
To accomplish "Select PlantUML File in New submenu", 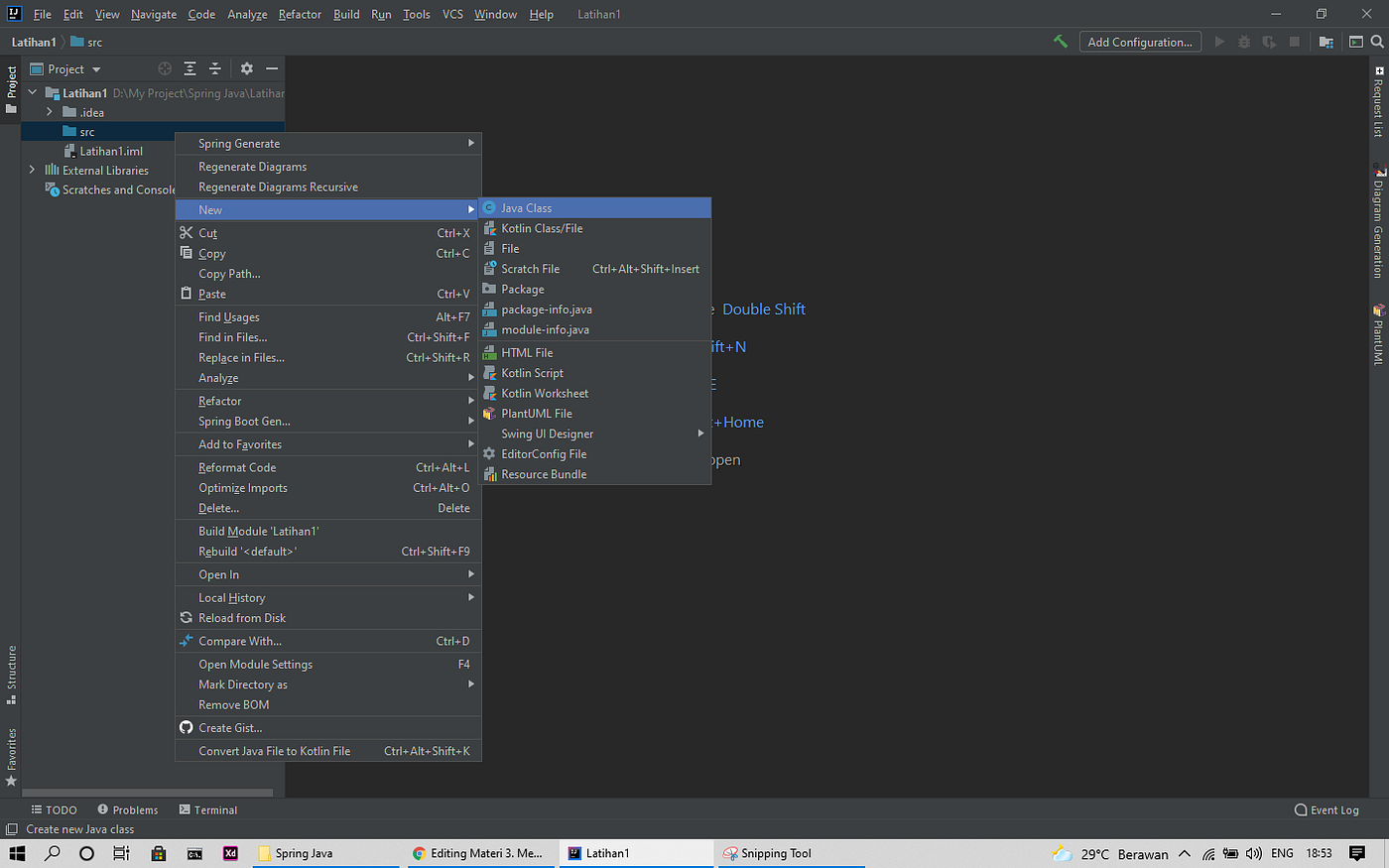I will (595, 413).
